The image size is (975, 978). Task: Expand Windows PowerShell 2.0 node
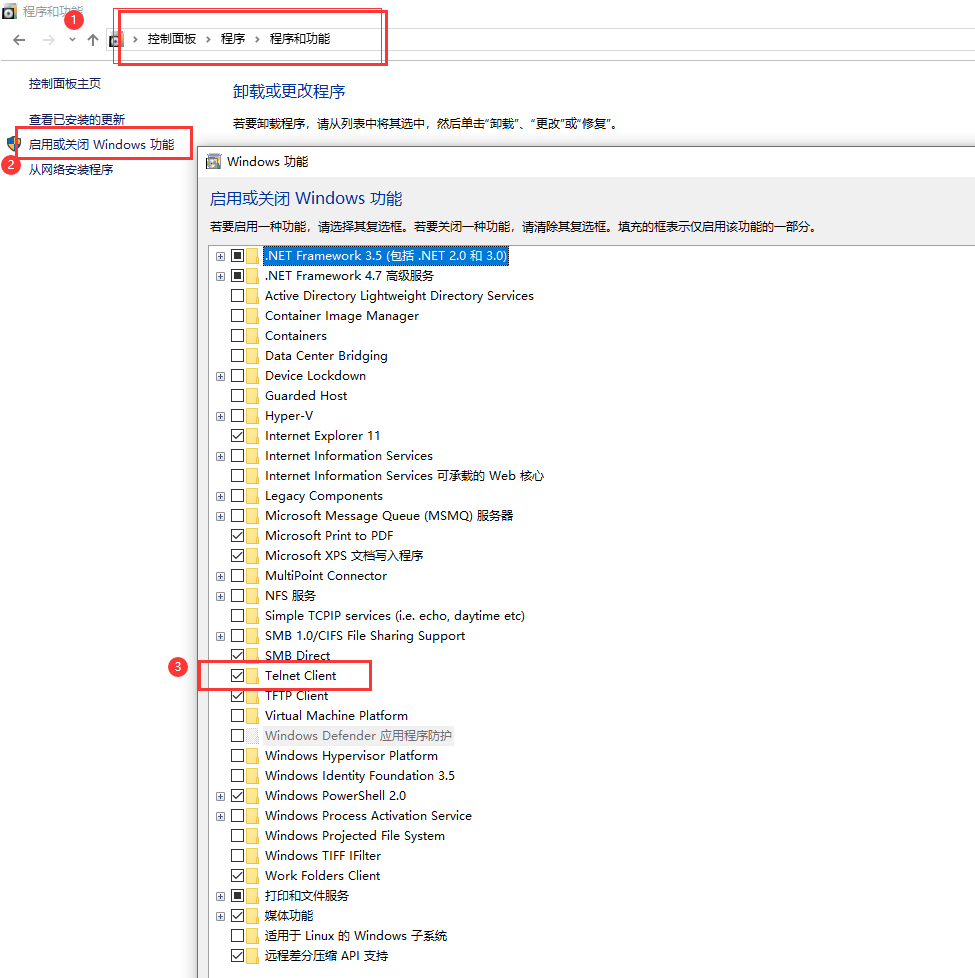[x=220, y=796]
